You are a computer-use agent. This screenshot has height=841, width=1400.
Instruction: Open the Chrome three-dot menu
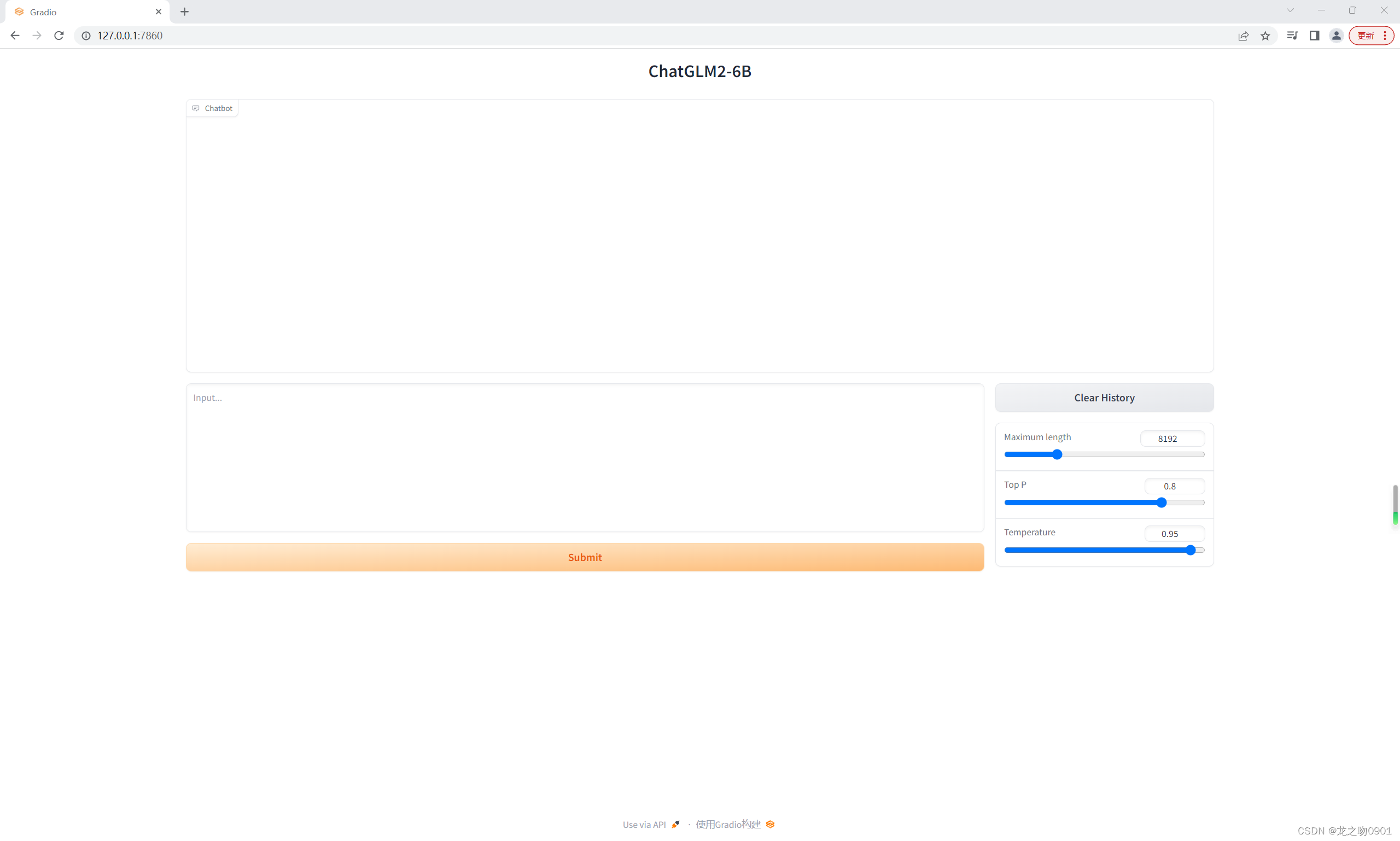pos(1385,36)
